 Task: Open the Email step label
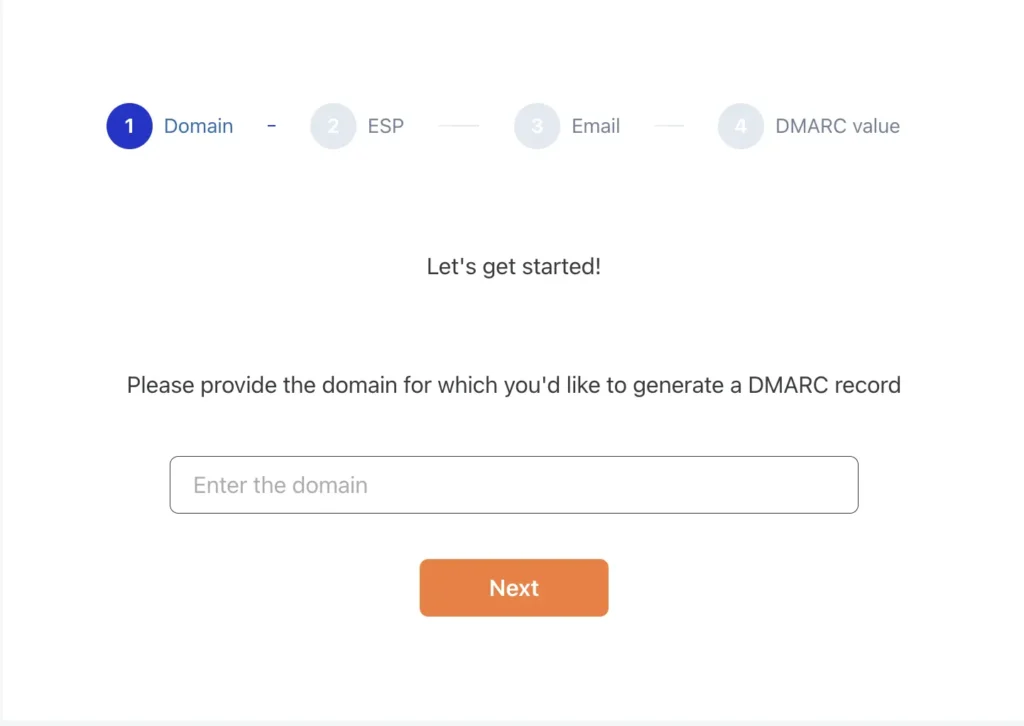(595, 126)
